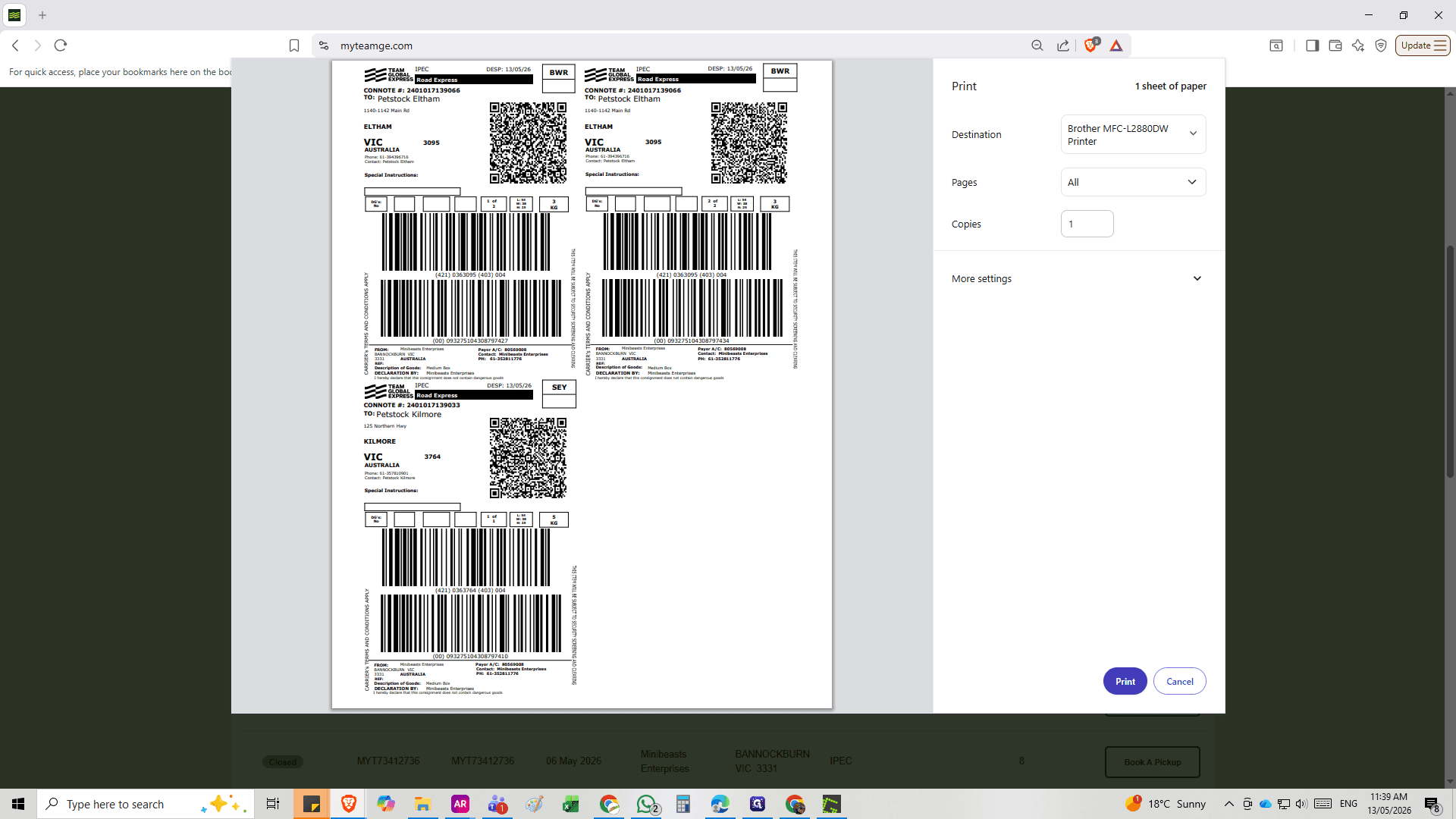Screen dimensions: 1456x819
Task: Open Calculator from the taskbar
Action: pos(683,804)
